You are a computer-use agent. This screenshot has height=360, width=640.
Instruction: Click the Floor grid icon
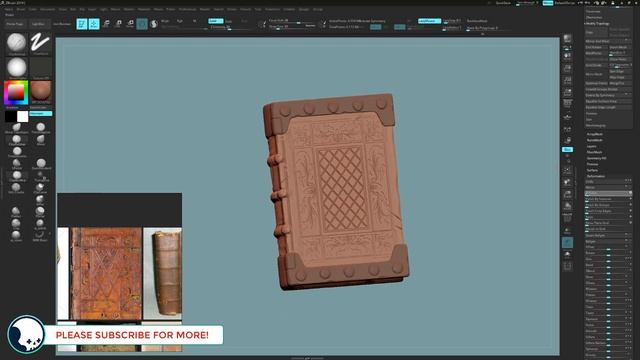(567, 117)
